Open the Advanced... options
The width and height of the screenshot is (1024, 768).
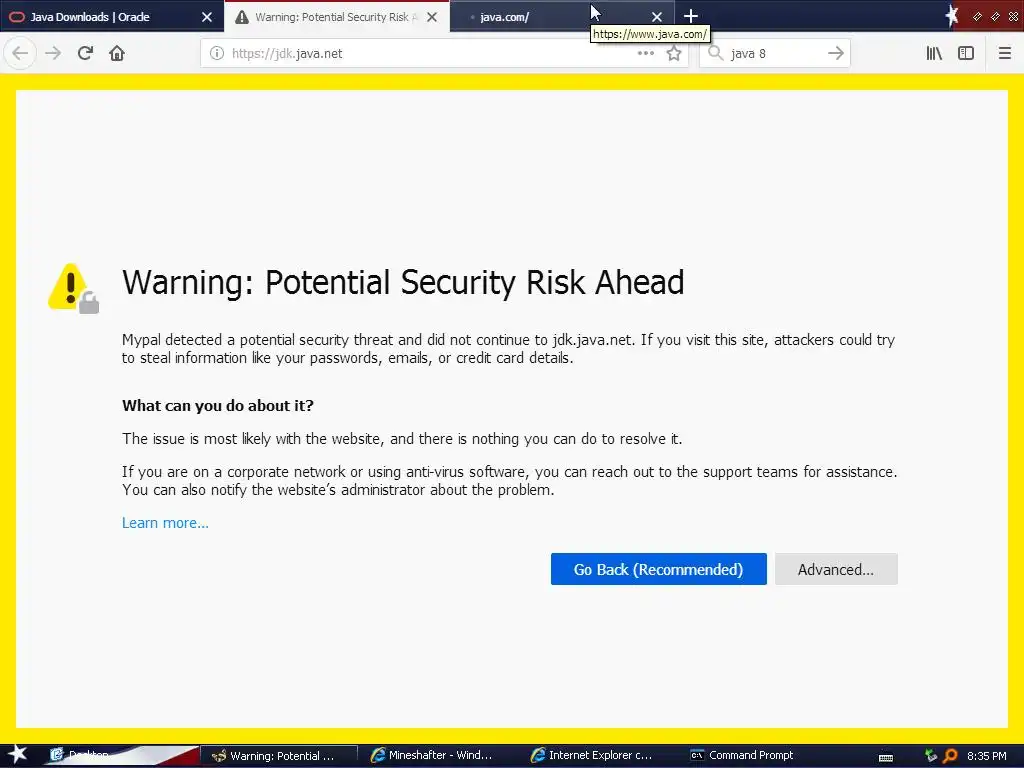pos(836,569)
